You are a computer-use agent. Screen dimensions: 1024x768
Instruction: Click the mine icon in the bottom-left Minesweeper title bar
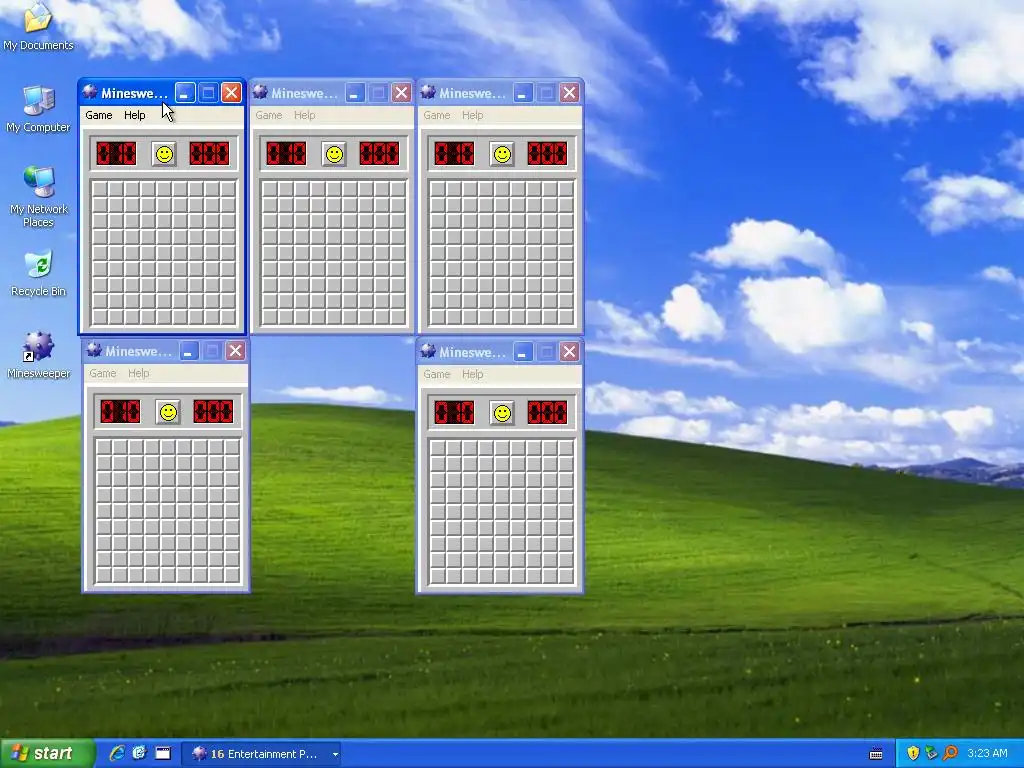[x=94, y=350]
